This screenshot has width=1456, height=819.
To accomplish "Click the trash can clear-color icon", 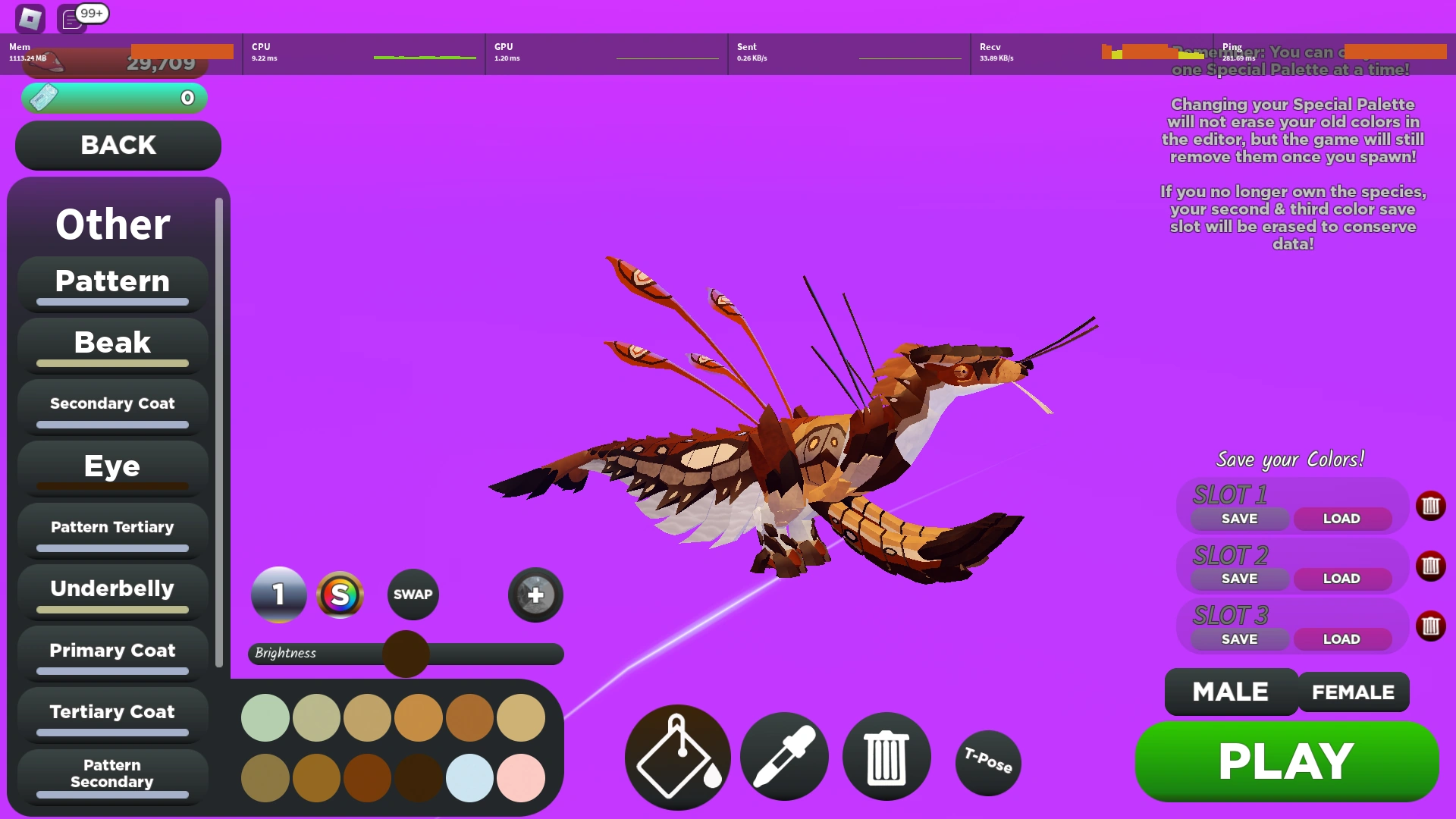I will point(886,757).
